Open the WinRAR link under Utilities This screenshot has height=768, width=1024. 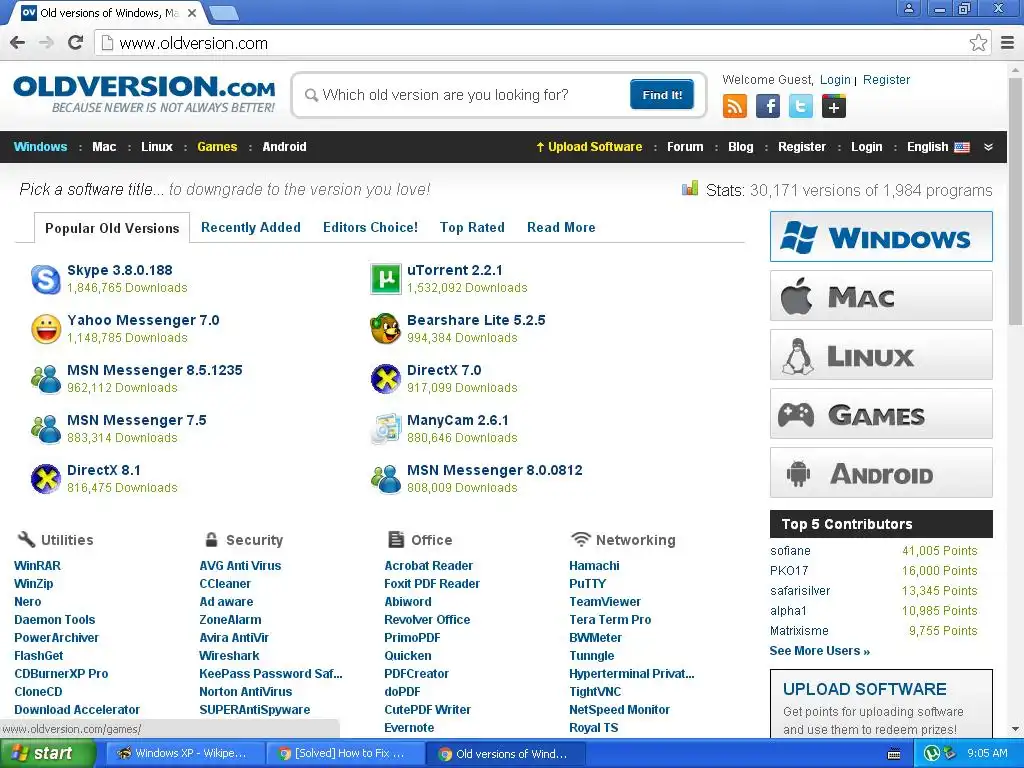[x=37, y=566]
